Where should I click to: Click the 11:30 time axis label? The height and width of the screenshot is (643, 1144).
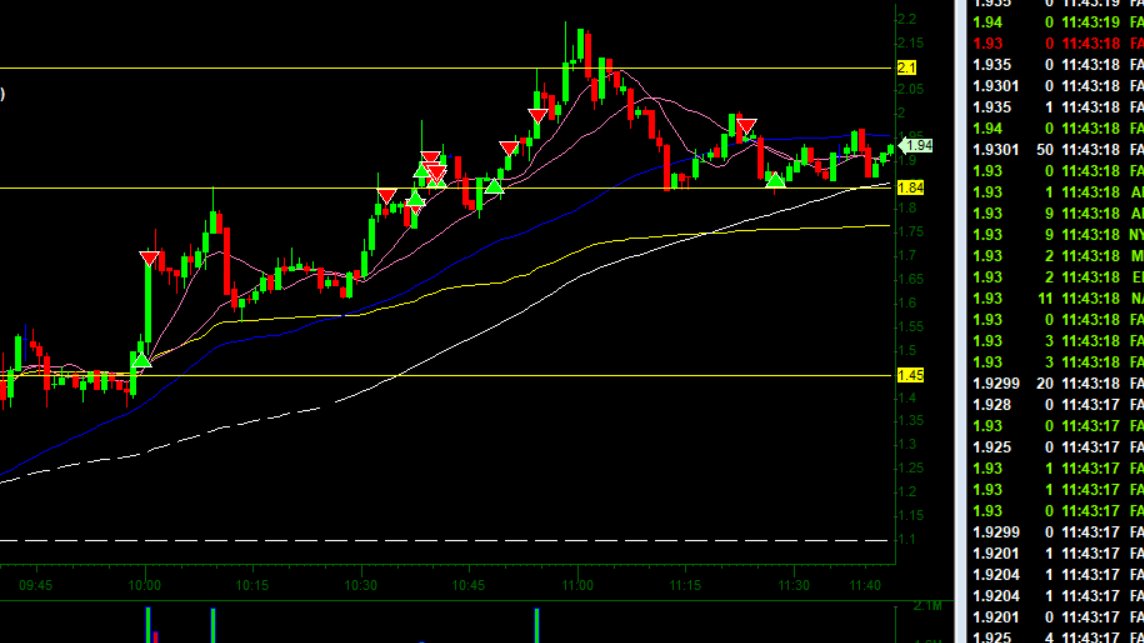coord(793,585)
